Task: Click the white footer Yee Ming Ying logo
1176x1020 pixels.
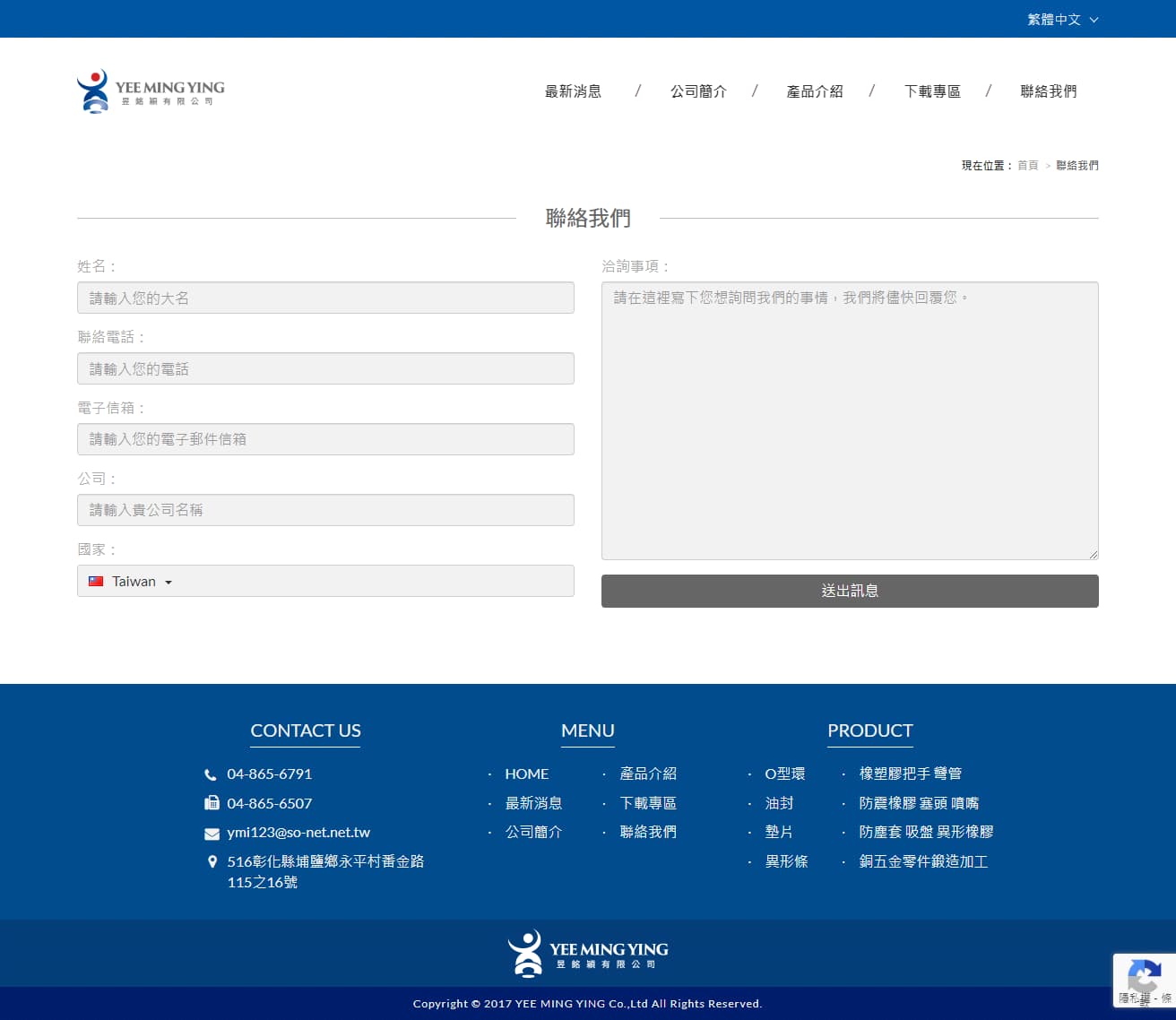Action: [587, 954]
